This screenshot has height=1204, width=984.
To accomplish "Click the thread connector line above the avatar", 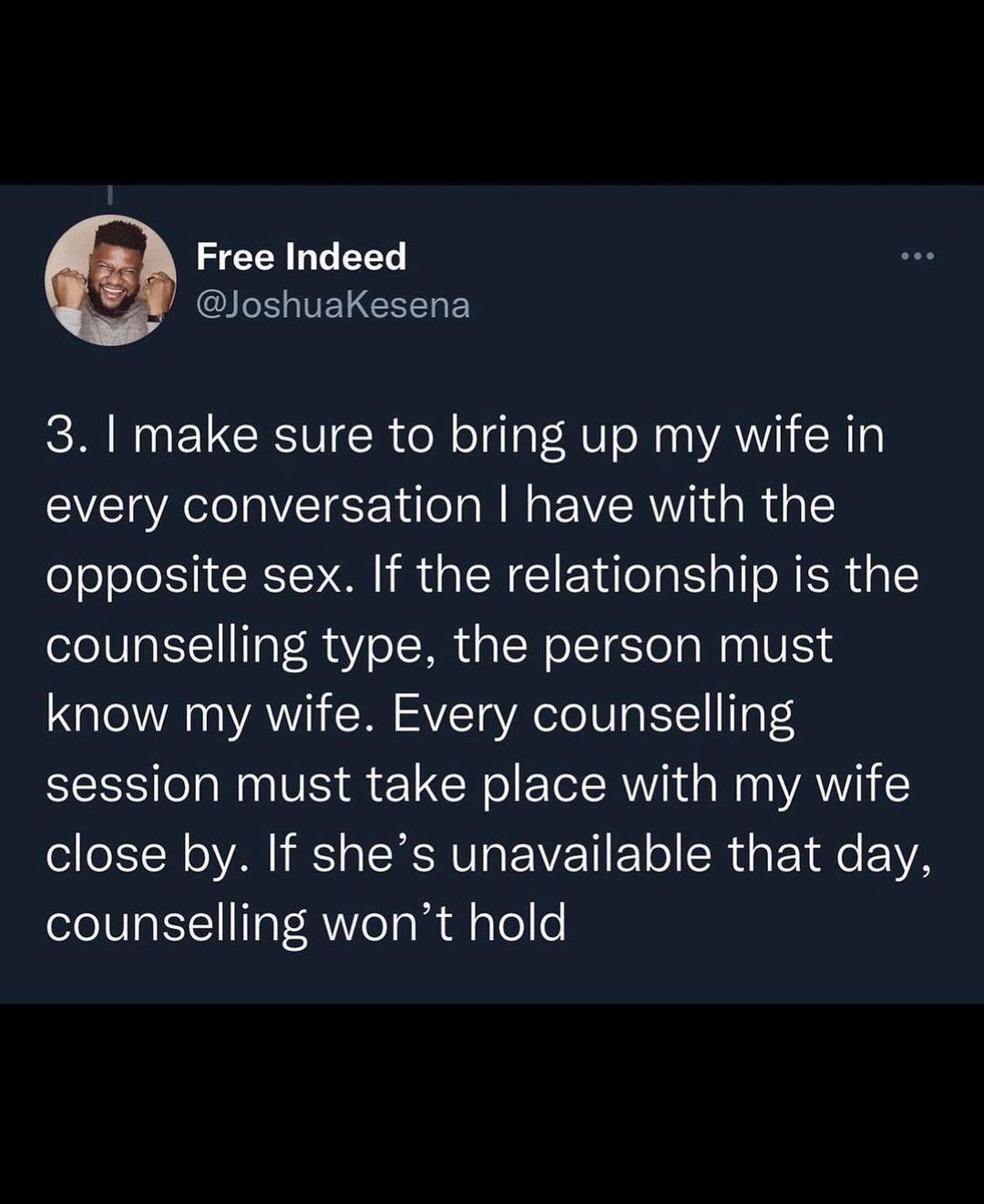I will (110, 195).
